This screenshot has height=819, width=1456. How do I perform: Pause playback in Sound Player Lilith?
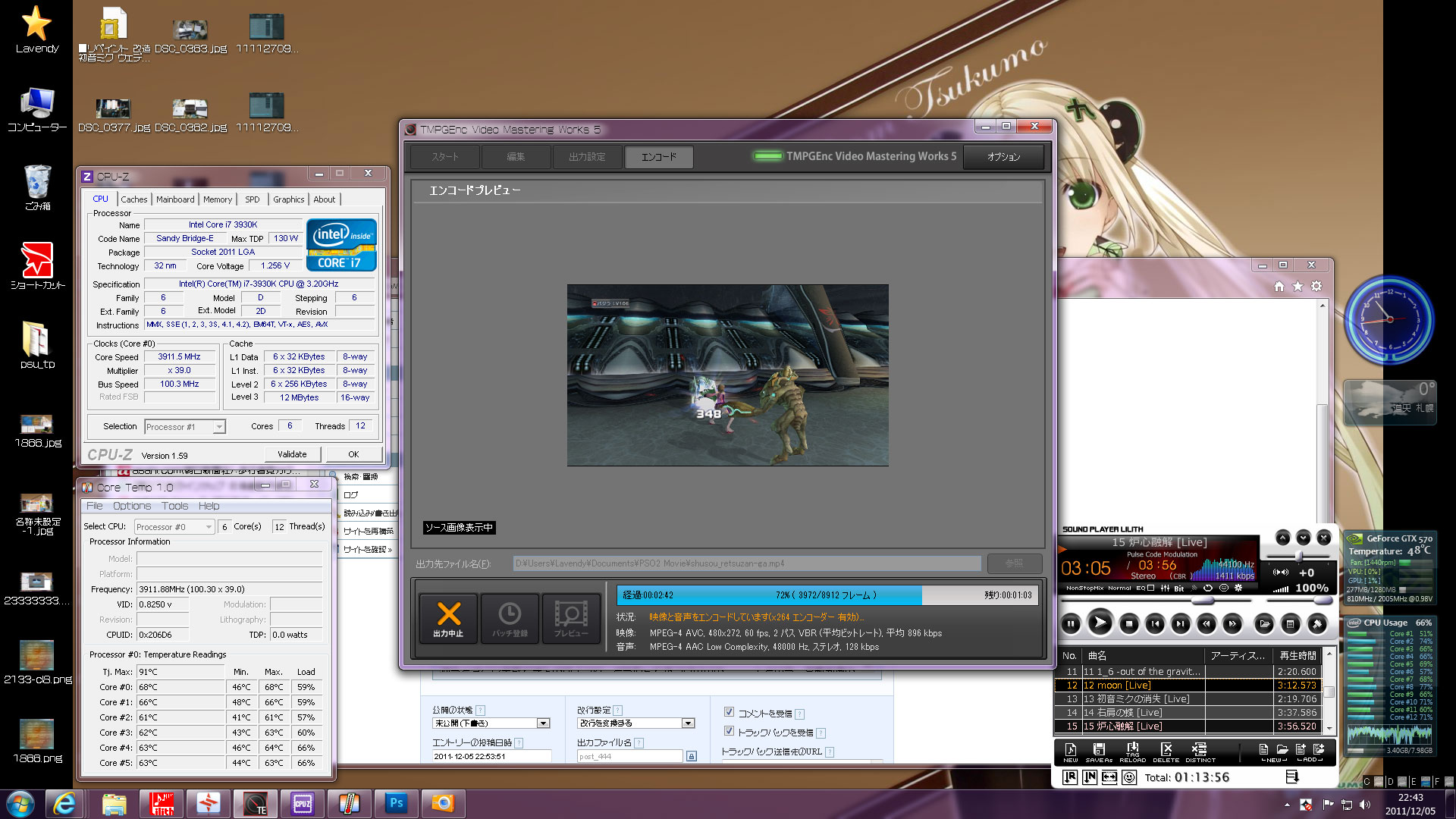click(x=1071, y=624)
